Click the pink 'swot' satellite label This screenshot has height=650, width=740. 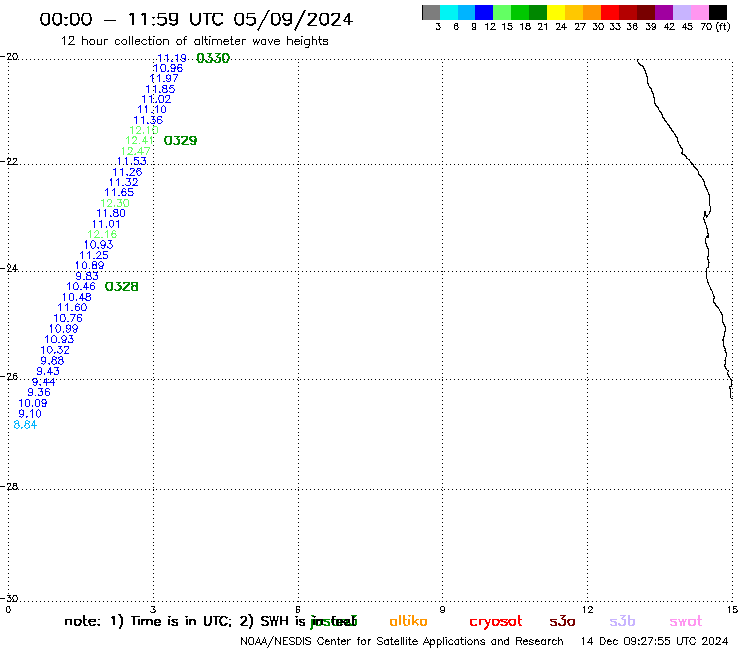[x=686, y=622]
